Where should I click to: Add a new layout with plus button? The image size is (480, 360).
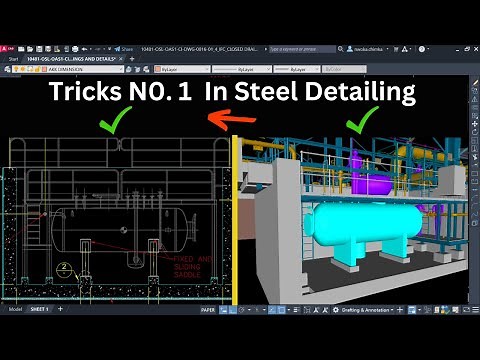60,309
